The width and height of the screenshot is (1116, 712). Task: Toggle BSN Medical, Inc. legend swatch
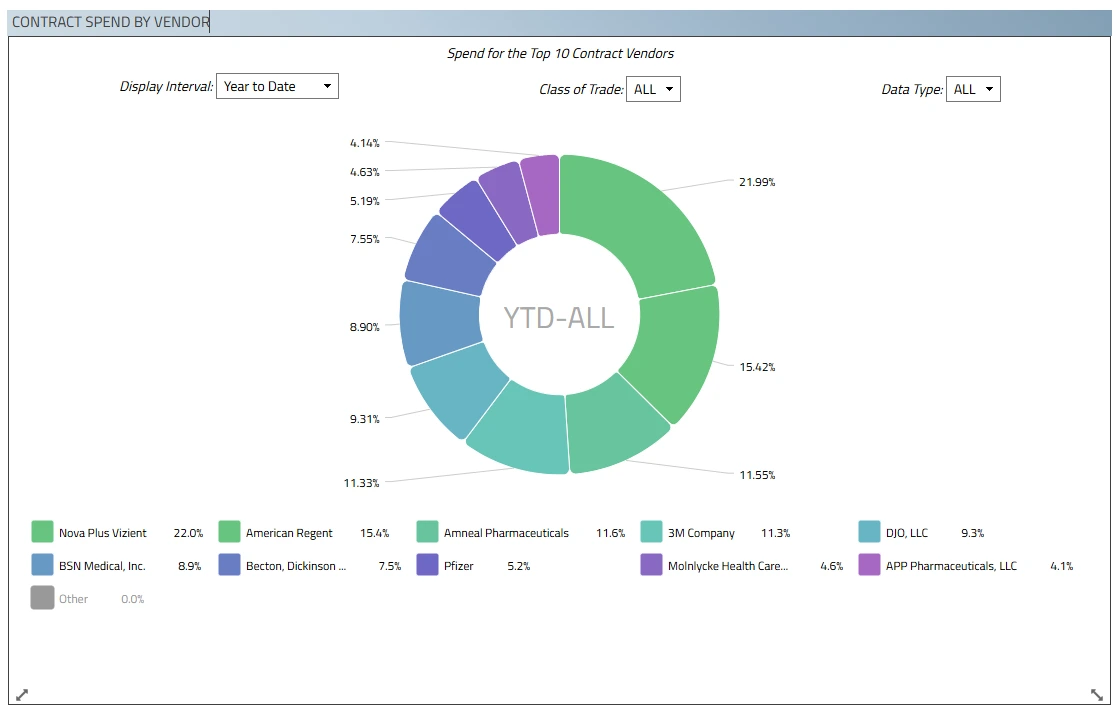click(x=43, y=565)
